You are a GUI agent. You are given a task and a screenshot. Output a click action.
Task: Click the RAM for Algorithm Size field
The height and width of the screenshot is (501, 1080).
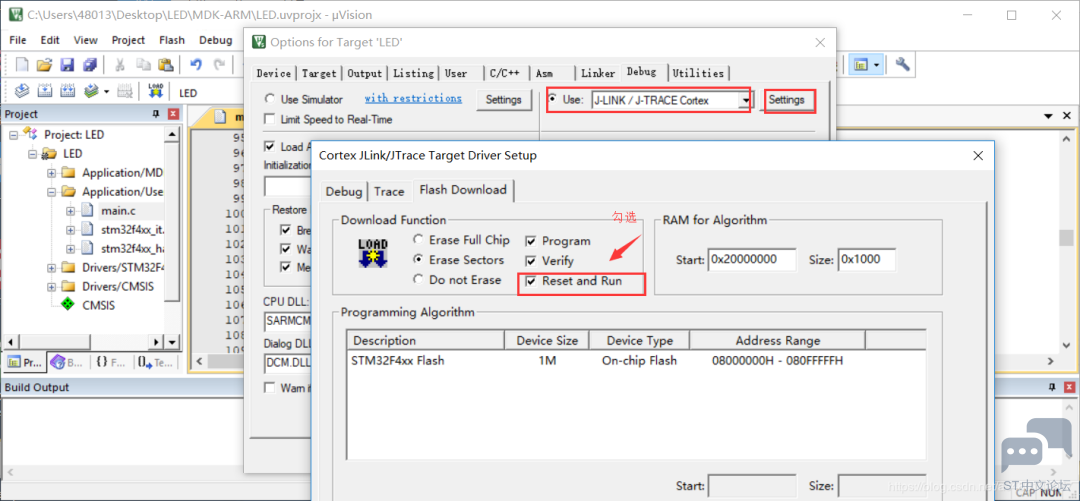(867, 260)
